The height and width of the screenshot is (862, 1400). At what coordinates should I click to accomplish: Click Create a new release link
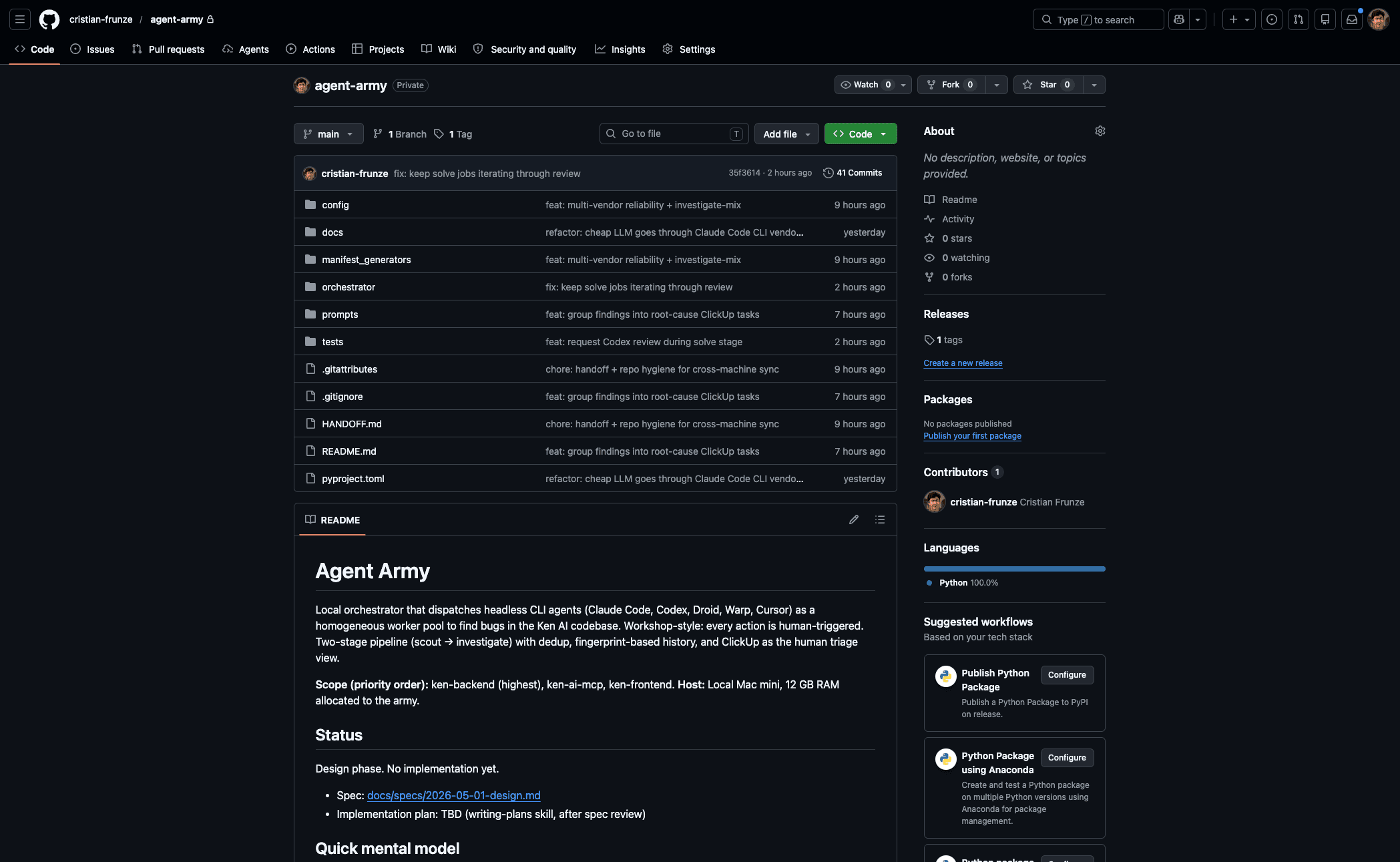[963, 363]
